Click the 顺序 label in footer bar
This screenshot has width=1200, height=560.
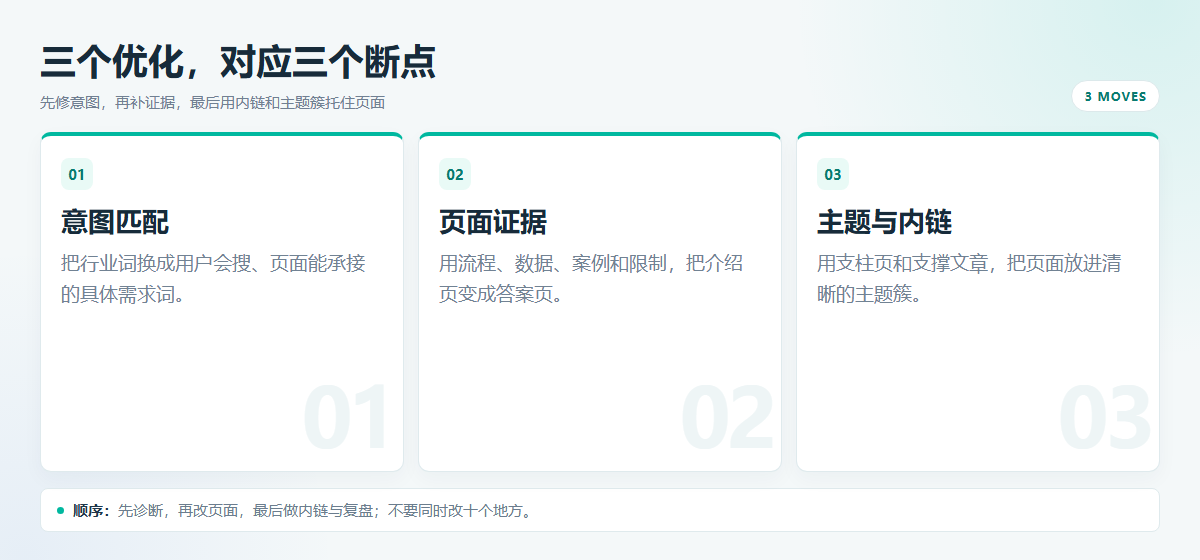click(x=91, y=510)
